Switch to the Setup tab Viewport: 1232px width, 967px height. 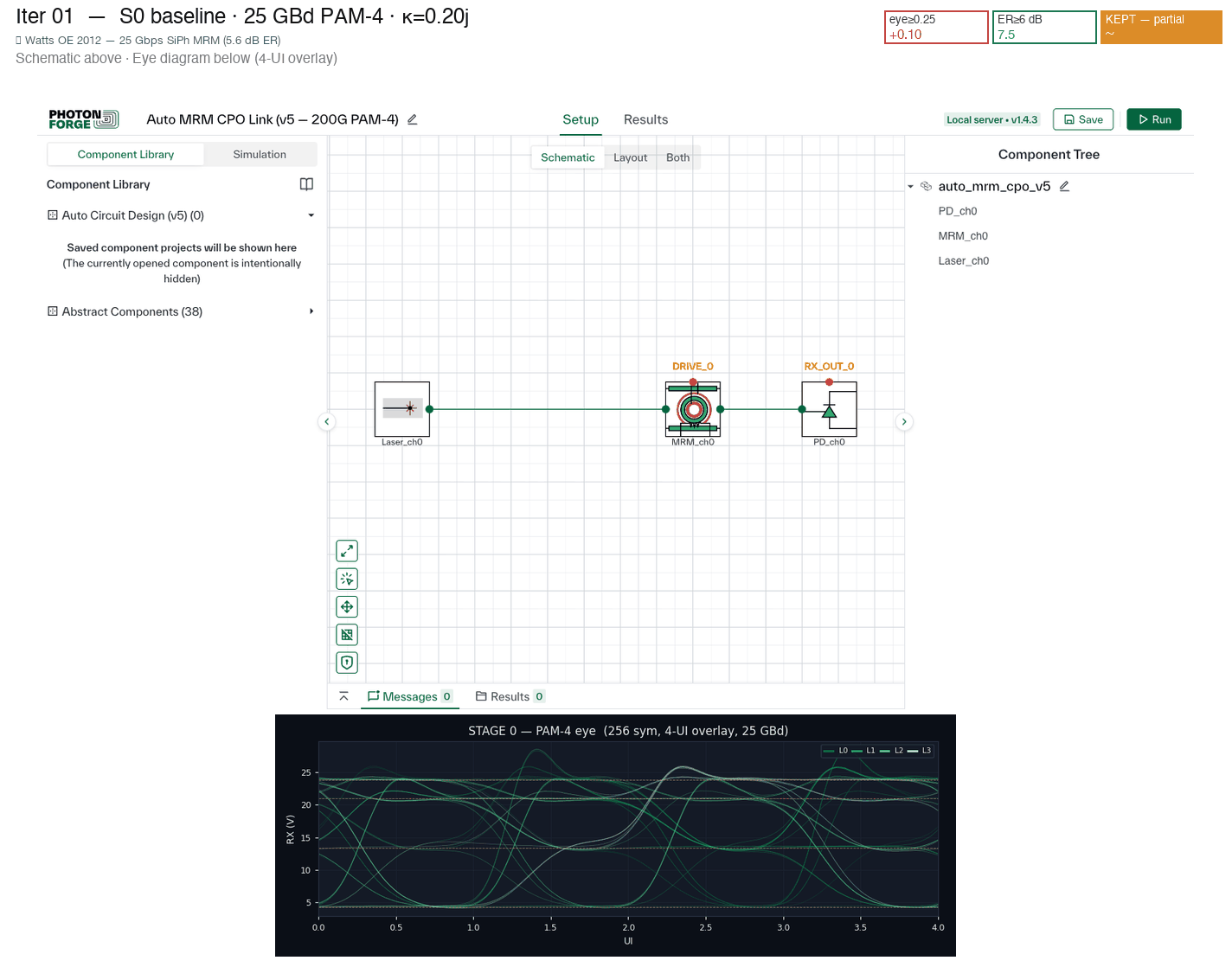pos(581,119)
